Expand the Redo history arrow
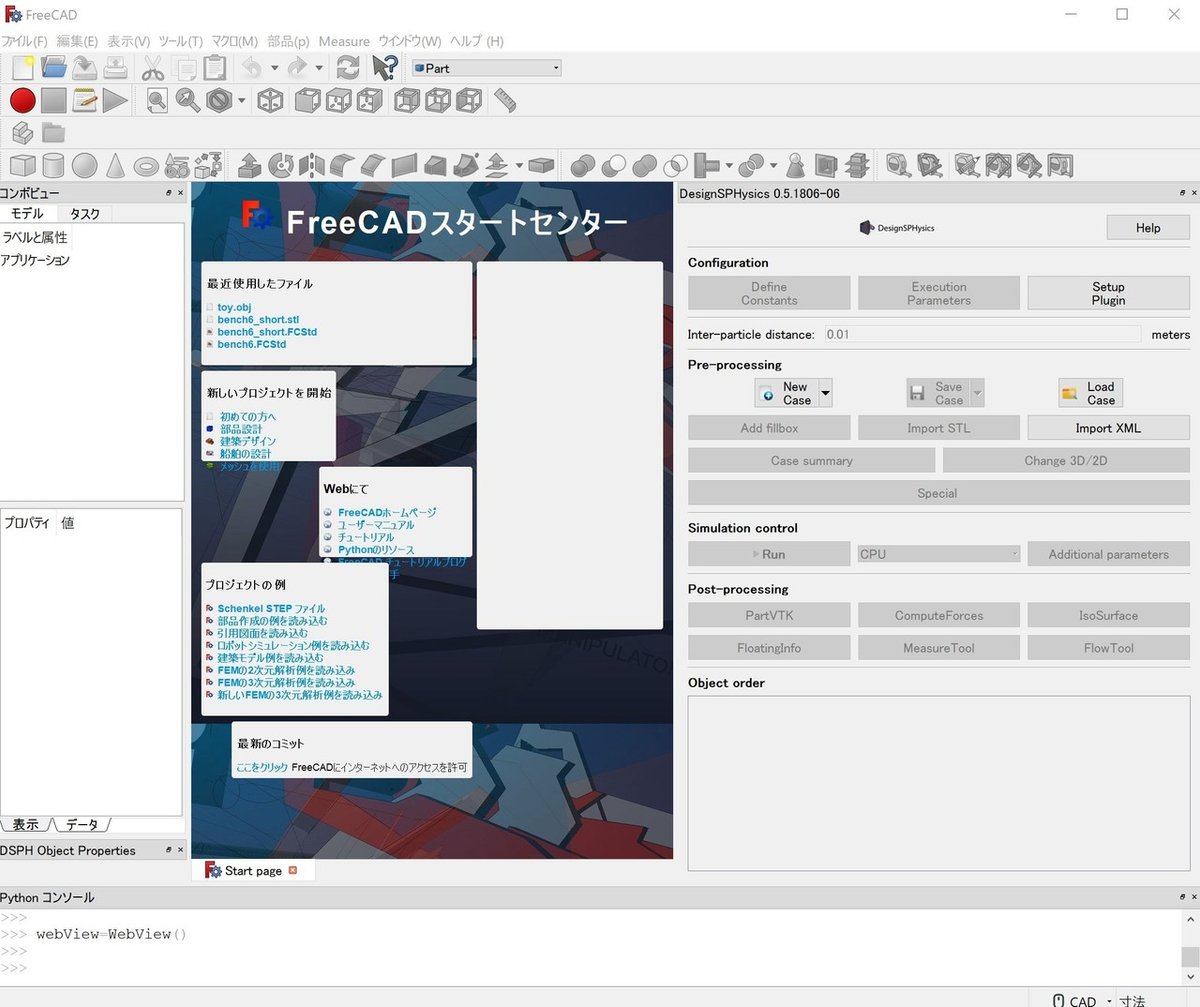The image size is (1200, 1007). pos(319,68)
